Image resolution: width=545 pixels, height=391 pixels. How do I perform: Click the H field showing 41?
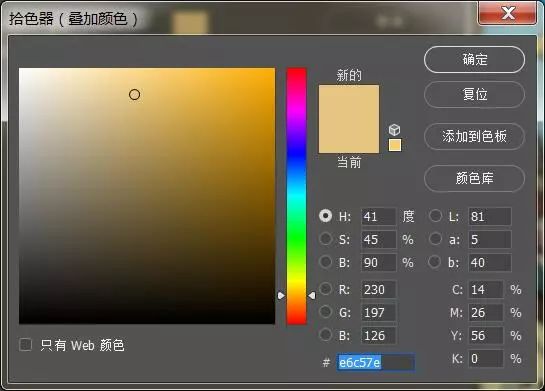[x=378, y=217]
